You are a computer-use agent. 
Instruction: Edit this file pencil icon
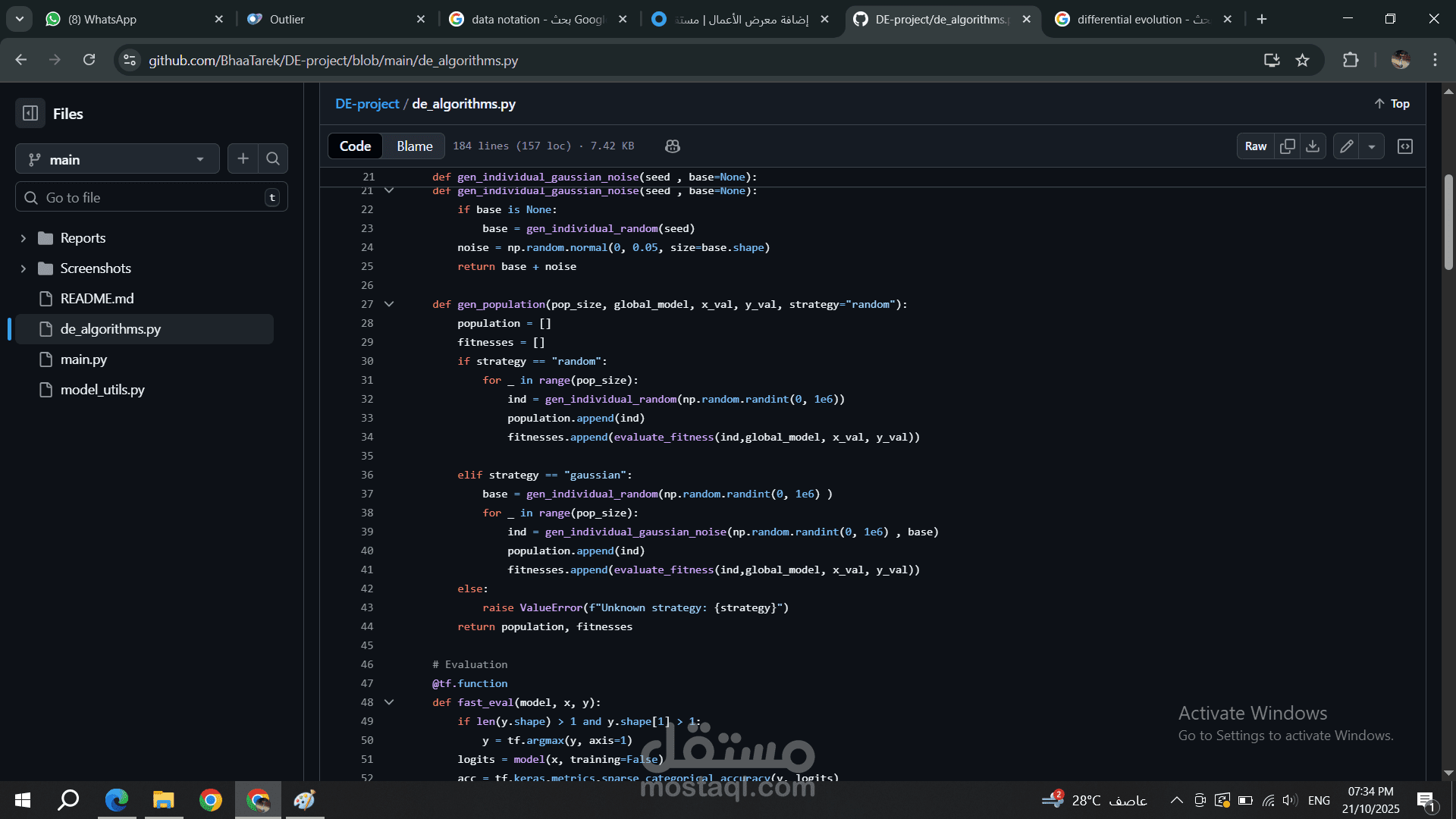(1346, 146)
